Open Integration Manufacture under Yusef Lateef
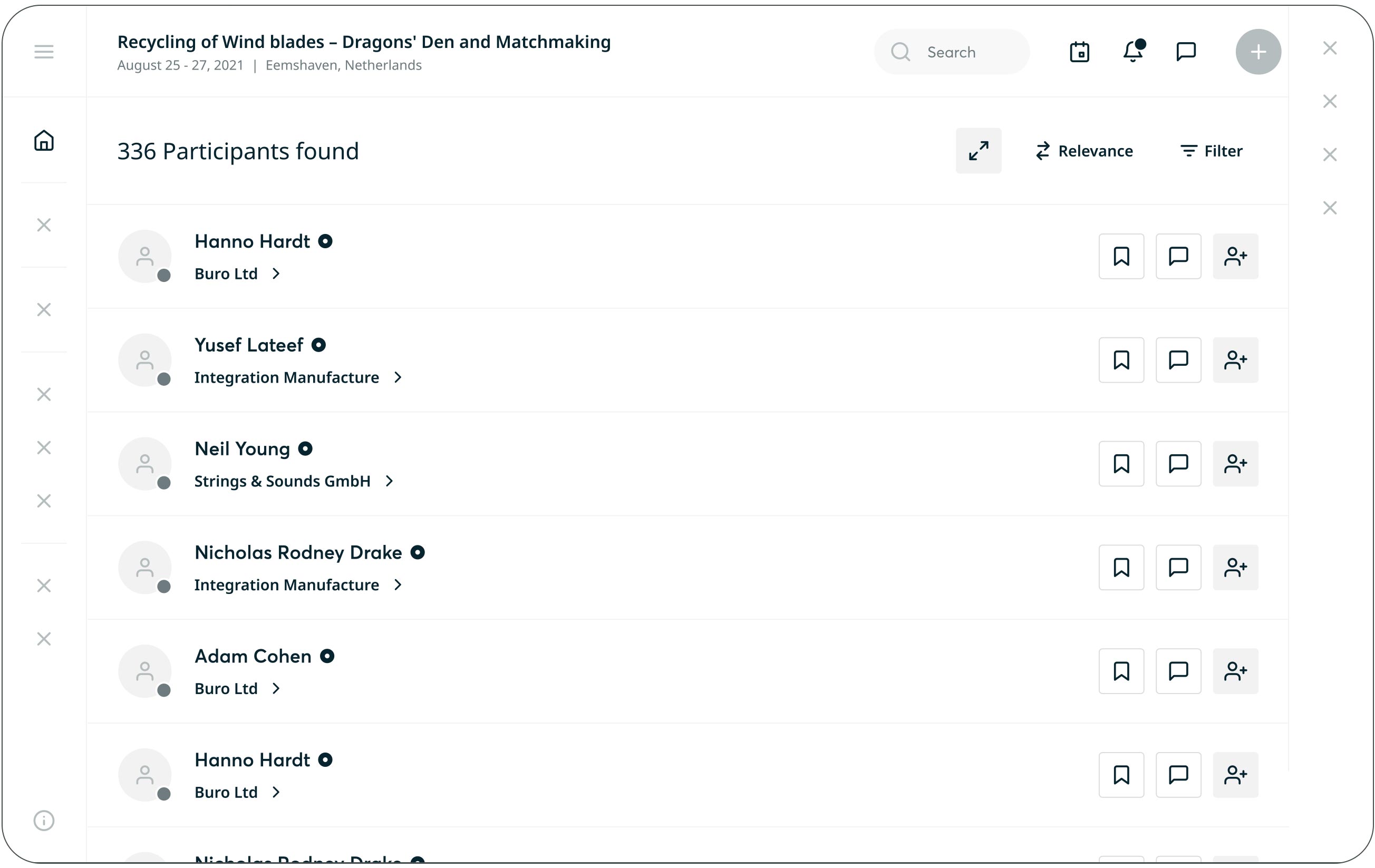Image resolution: width=1375 pixels, height=868 pixels. (287, 377)
